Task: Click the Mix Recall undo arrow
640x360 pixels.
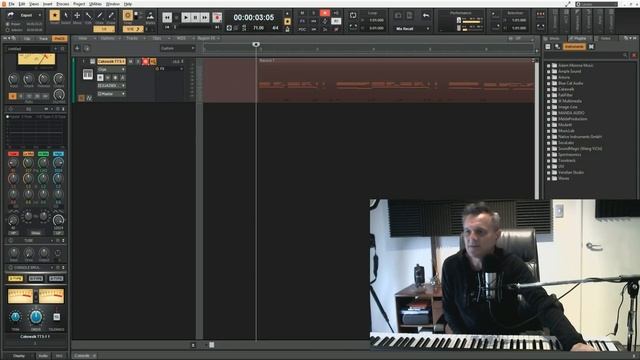Action: (426, 16)
